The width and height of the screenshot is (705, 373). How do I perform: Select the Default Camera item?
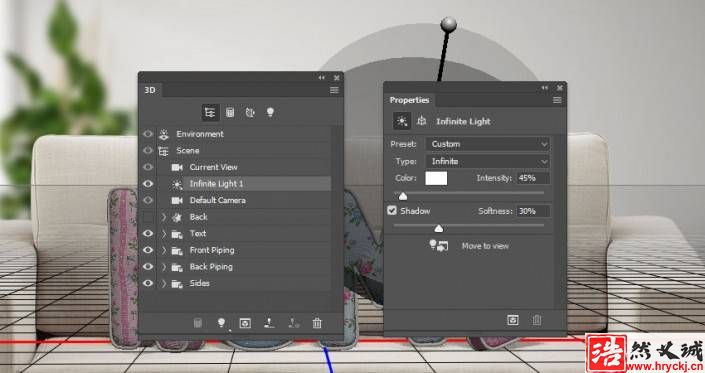point(218,200)
